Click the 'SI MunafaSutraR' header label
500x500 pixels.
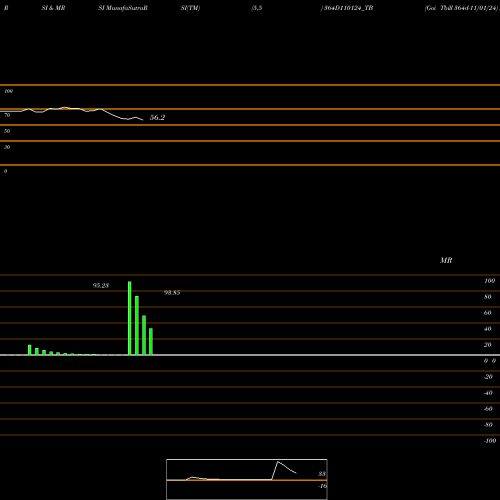click(x=123, y=8)
